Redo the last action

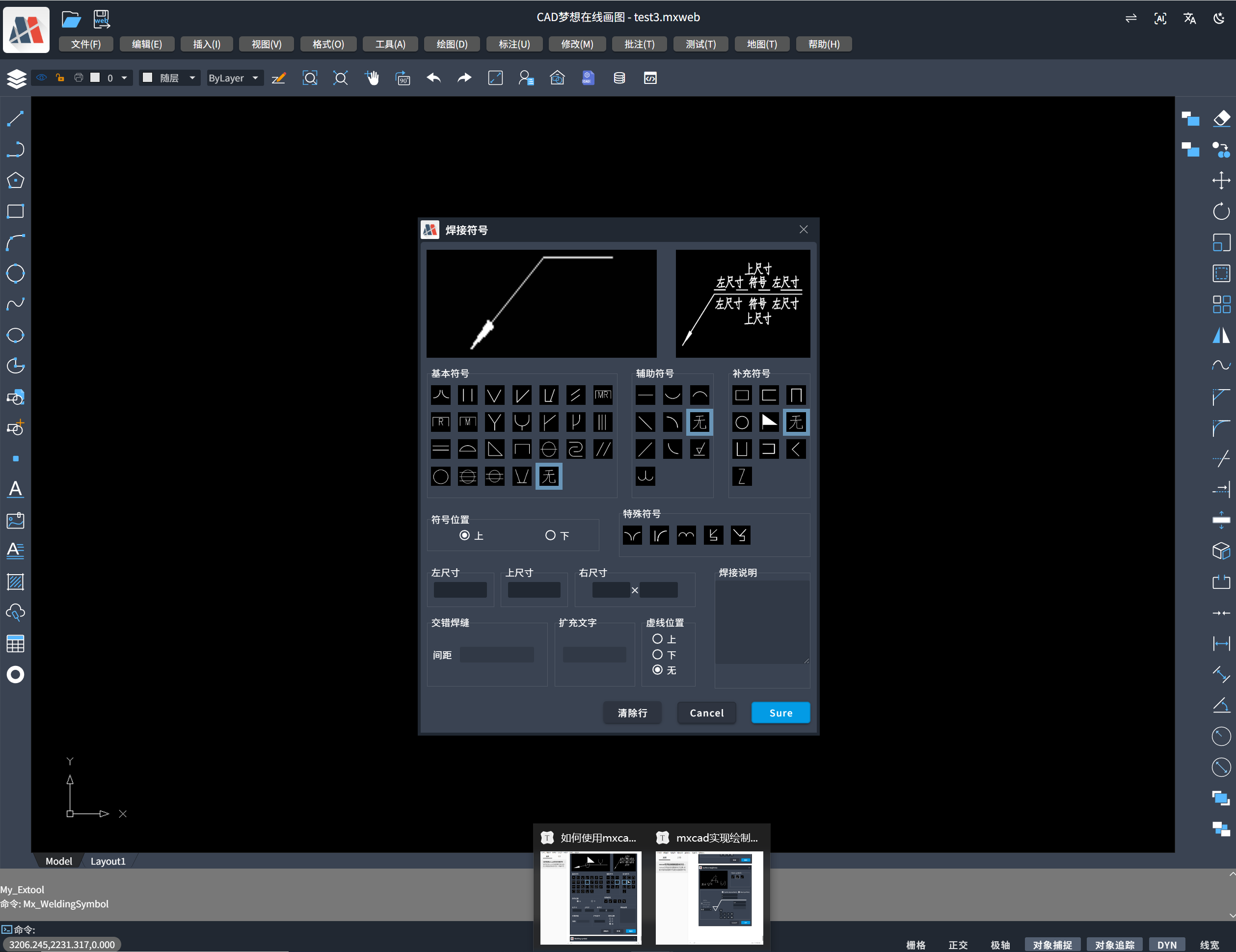click(x=463, y=78)
